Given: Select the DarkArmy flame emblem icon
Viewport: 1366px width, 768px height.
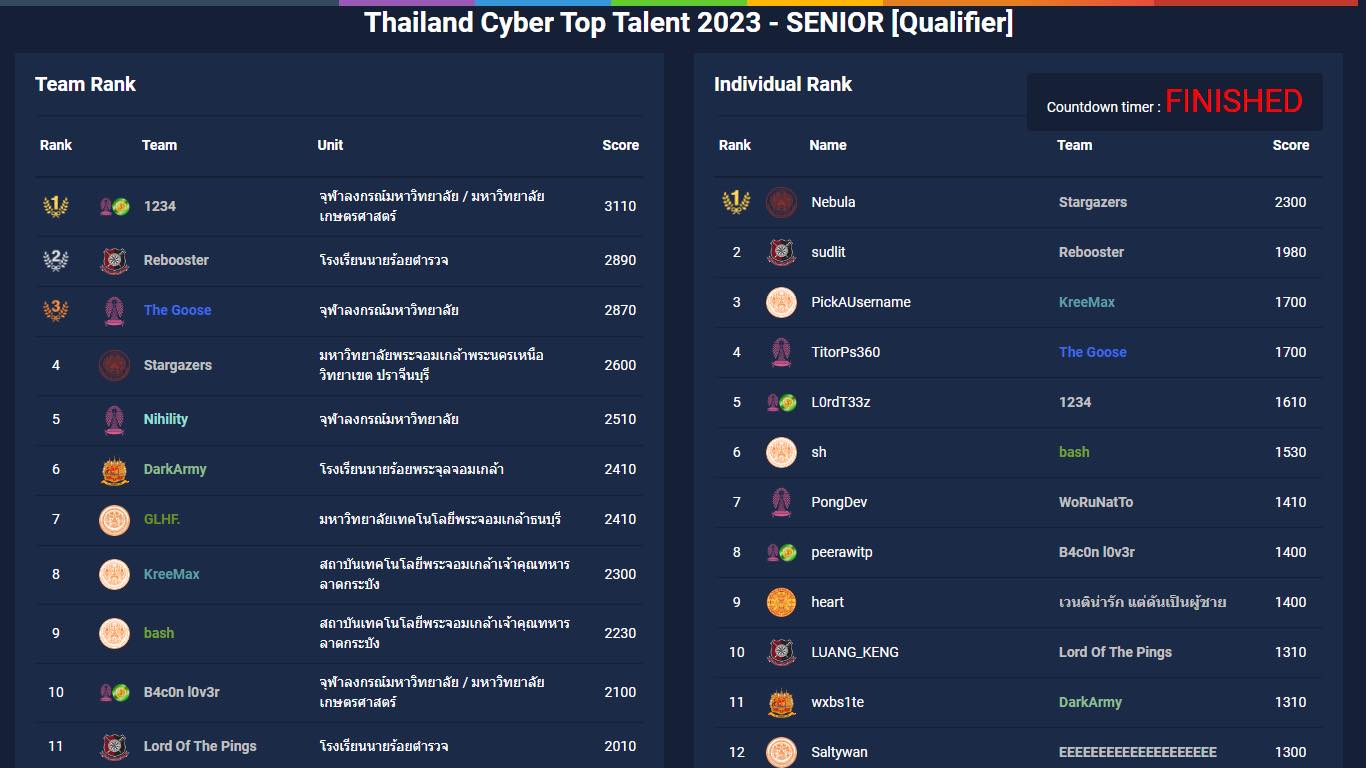Looking at the screenshot, I should point(113,469).
